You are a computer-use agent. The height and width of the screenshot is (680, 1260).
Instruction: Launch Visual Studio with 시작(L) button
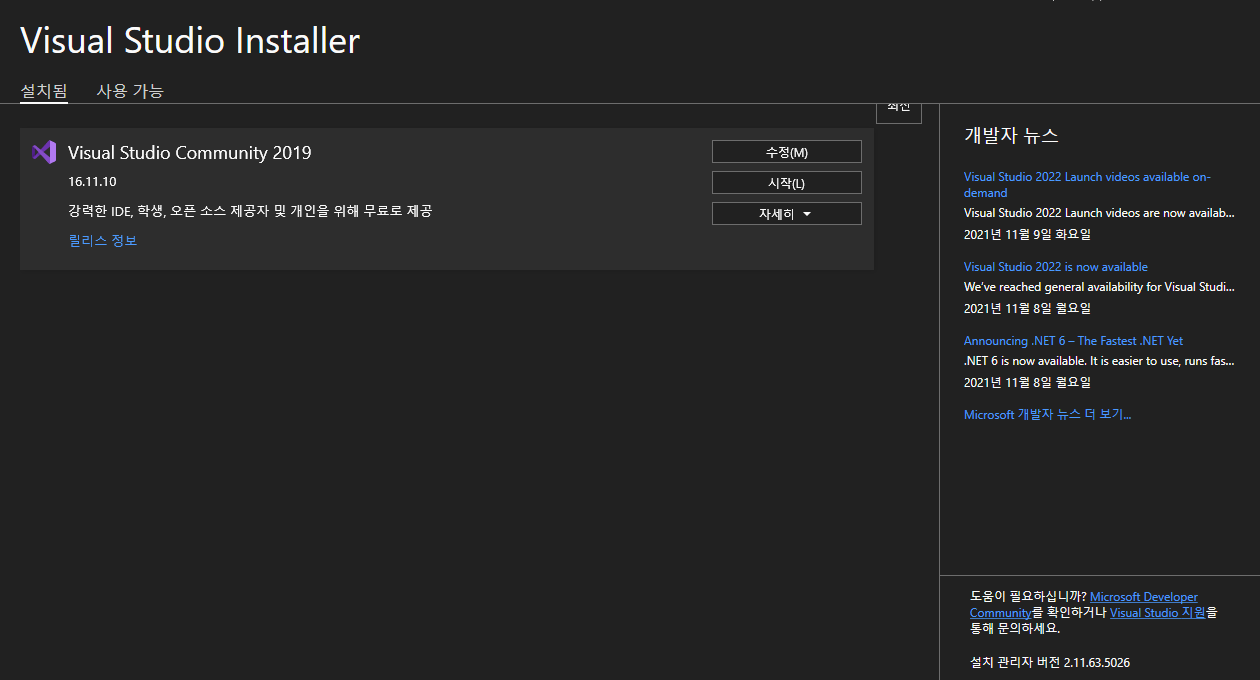(x=786, y=183)
